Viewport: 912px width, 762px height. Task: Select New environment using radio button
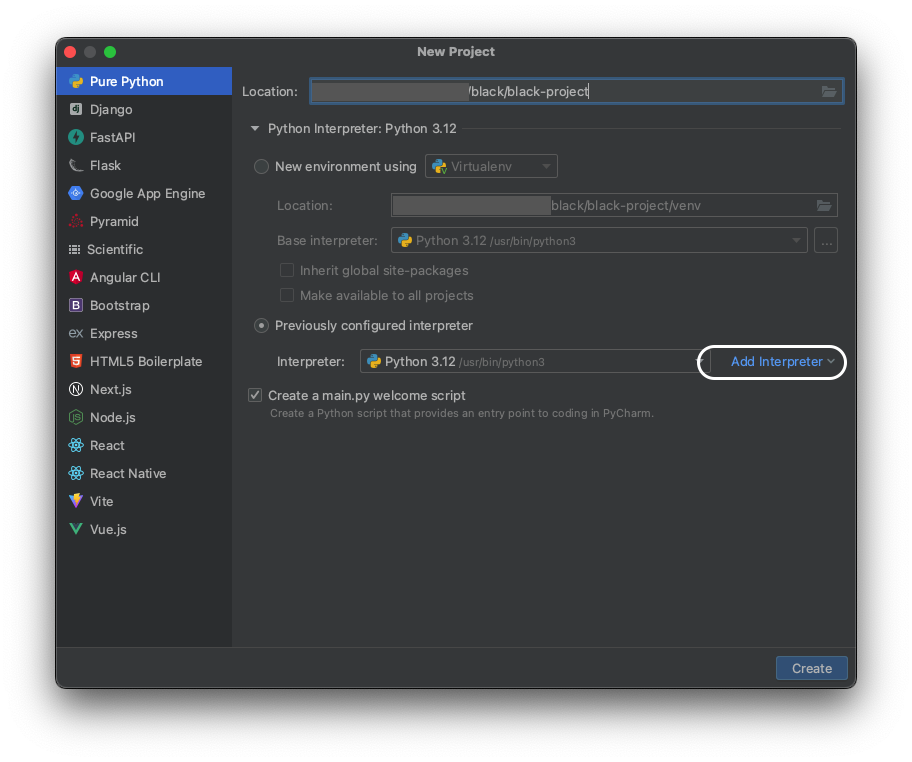tap(261, 166)
